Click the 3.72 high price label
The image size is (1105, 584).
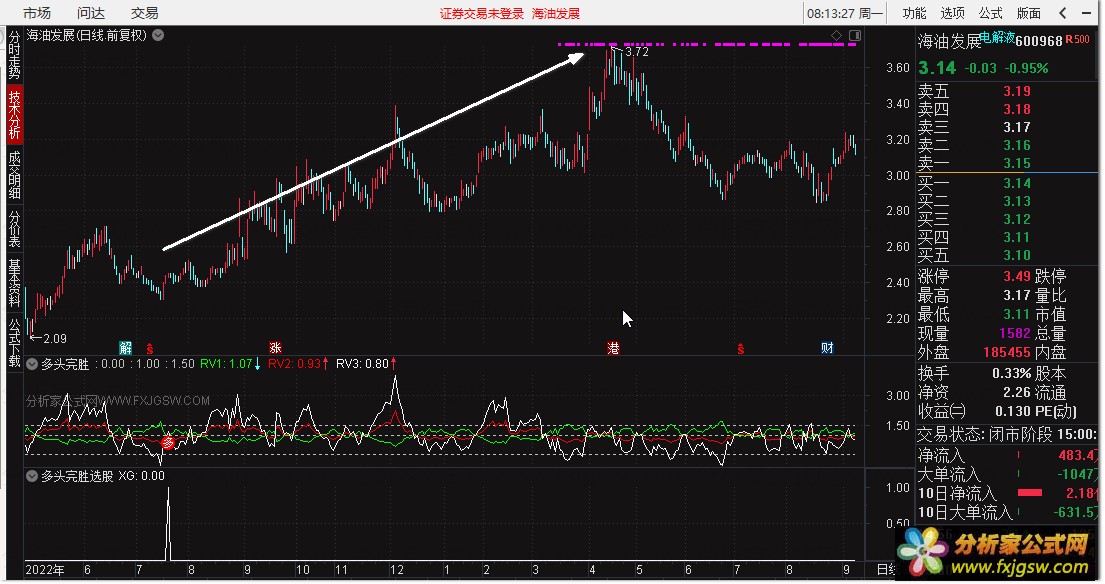636,51
